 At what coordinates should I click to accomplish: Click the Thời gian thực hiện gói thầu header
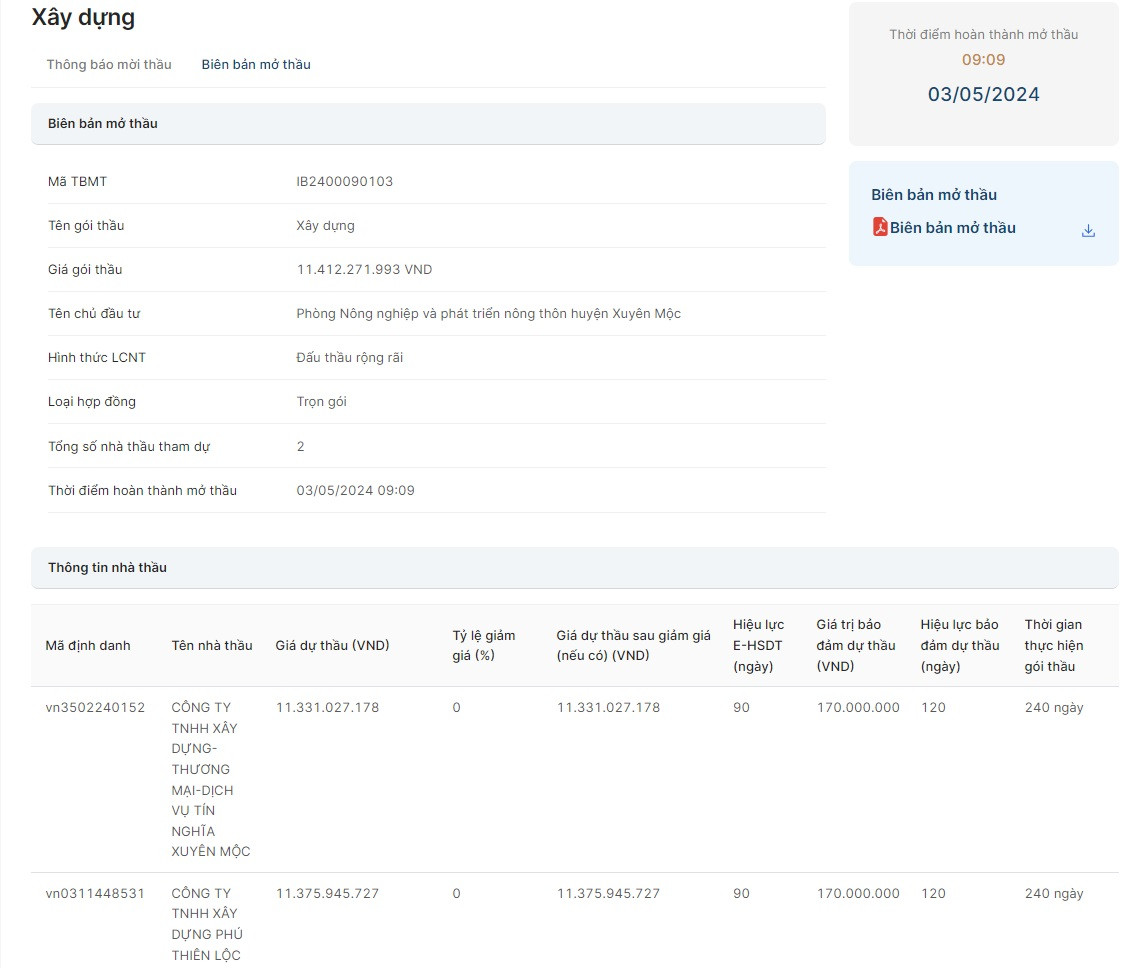pos(1053,645)
